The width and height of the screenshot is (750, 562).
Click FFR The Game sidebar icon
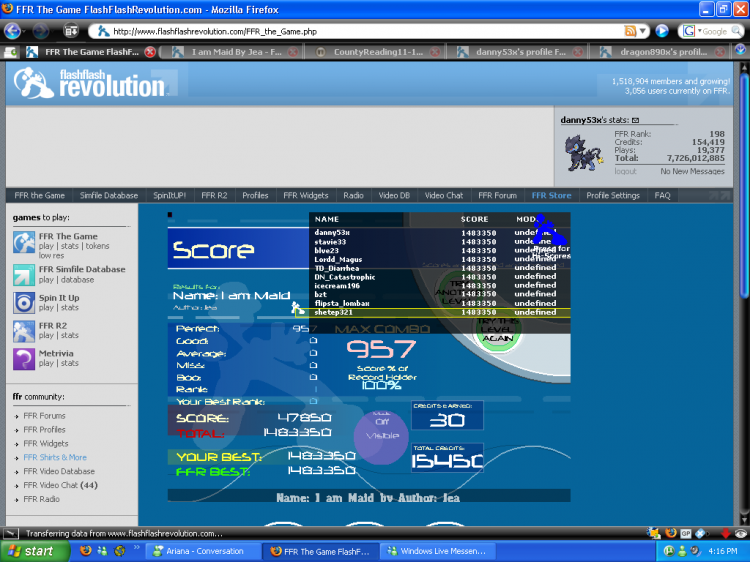tap(23, 242)
